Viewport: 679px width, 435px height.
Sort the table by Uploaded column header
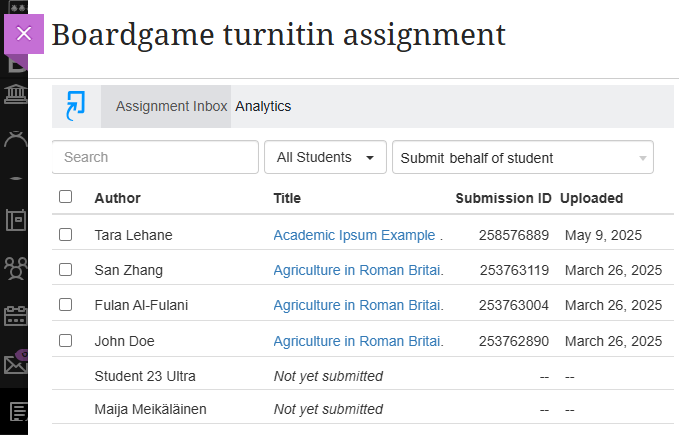coord(591,198)
